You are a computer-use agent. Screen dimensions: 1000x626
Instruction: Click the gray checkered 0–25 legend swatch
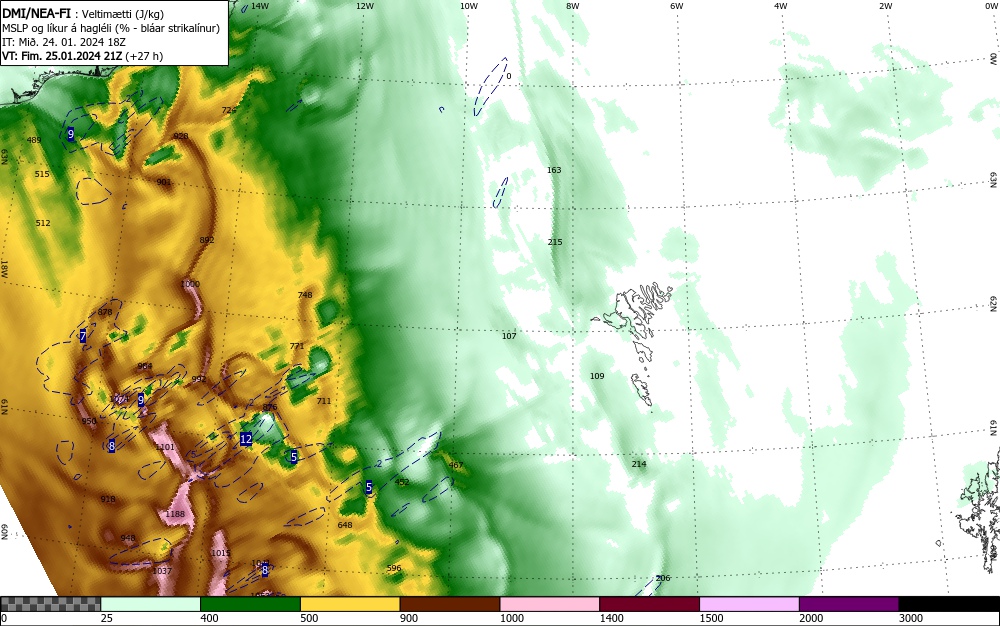pos(50,604)
